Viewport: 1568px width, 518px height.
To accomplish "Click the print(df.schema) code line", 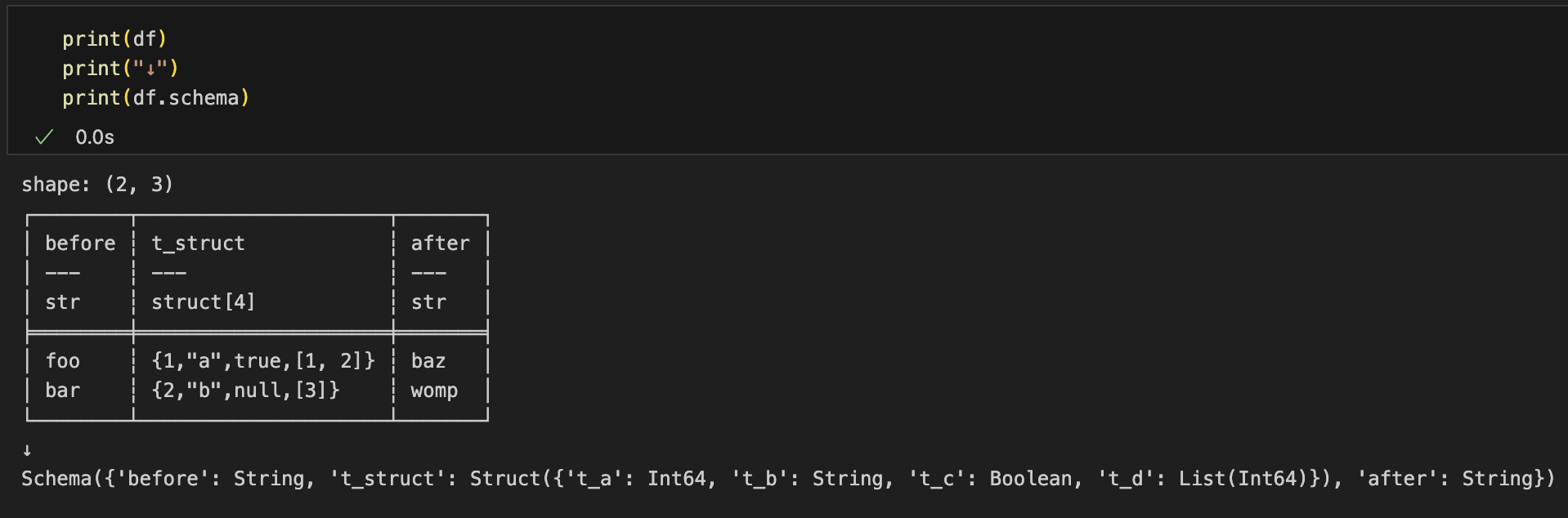I will tap(155, 98).
